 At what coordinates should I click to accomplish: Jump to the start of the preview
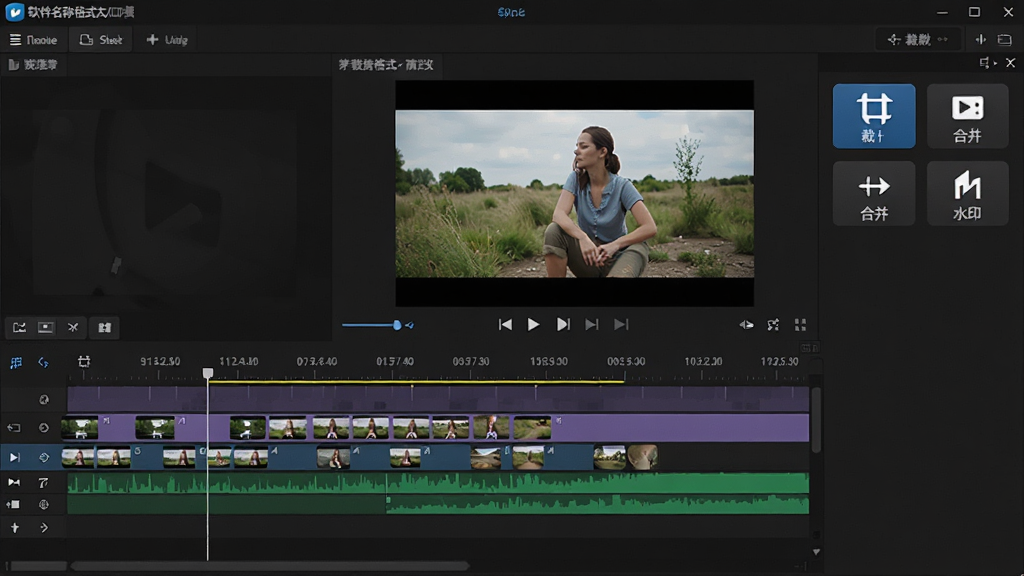pyautogui.click(x=505, y=325)
